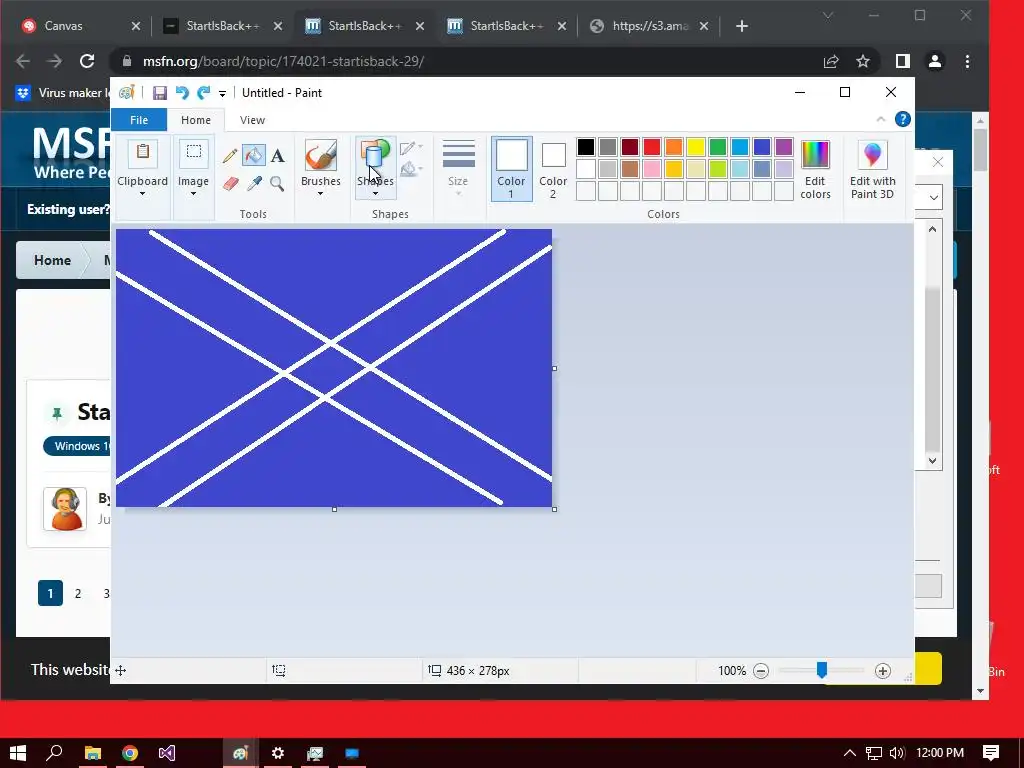Open Customize Quick Access Toolbar dropdown

[222, 93]
